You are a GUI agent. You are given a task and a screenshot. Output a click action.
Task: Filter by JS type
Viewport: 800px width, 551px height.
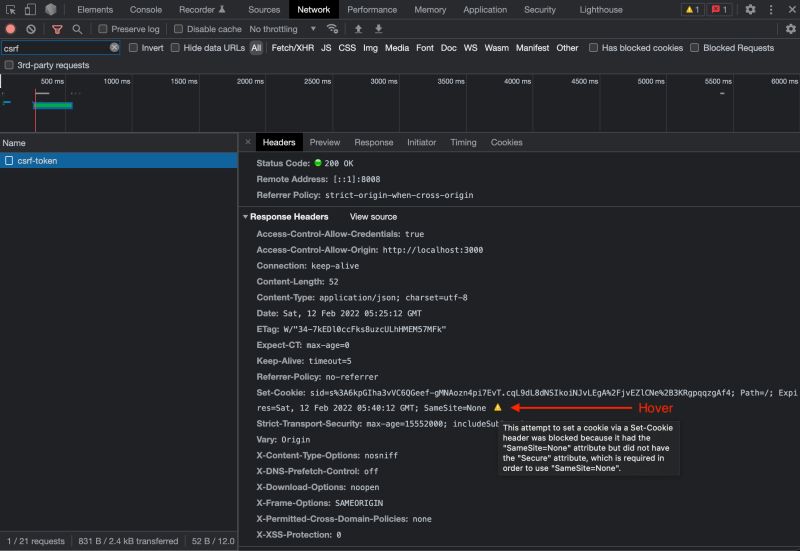pos(326,48)
